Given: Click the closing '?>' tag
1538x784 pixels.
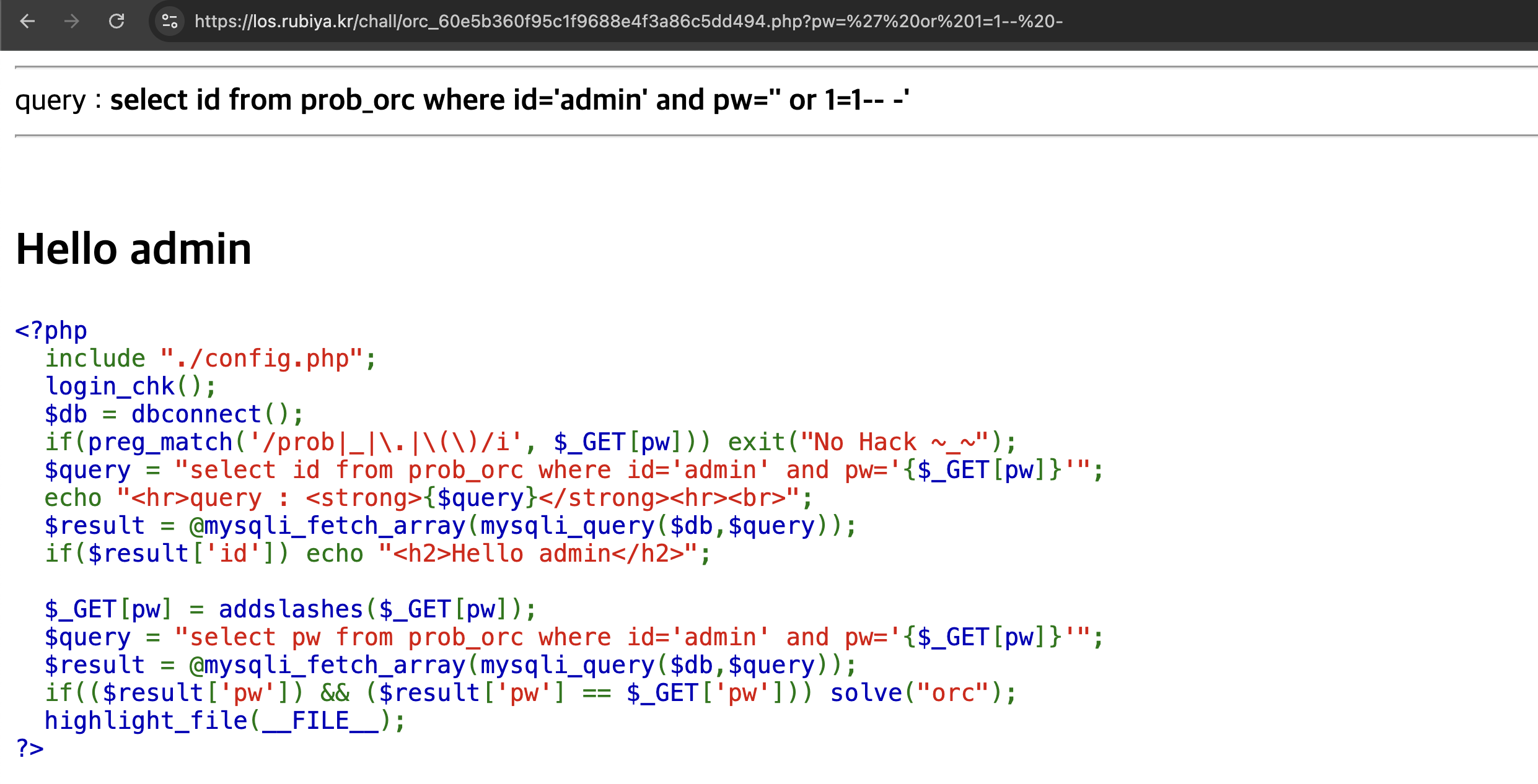Looking at the screenshot, I should (x=30, y=748).
